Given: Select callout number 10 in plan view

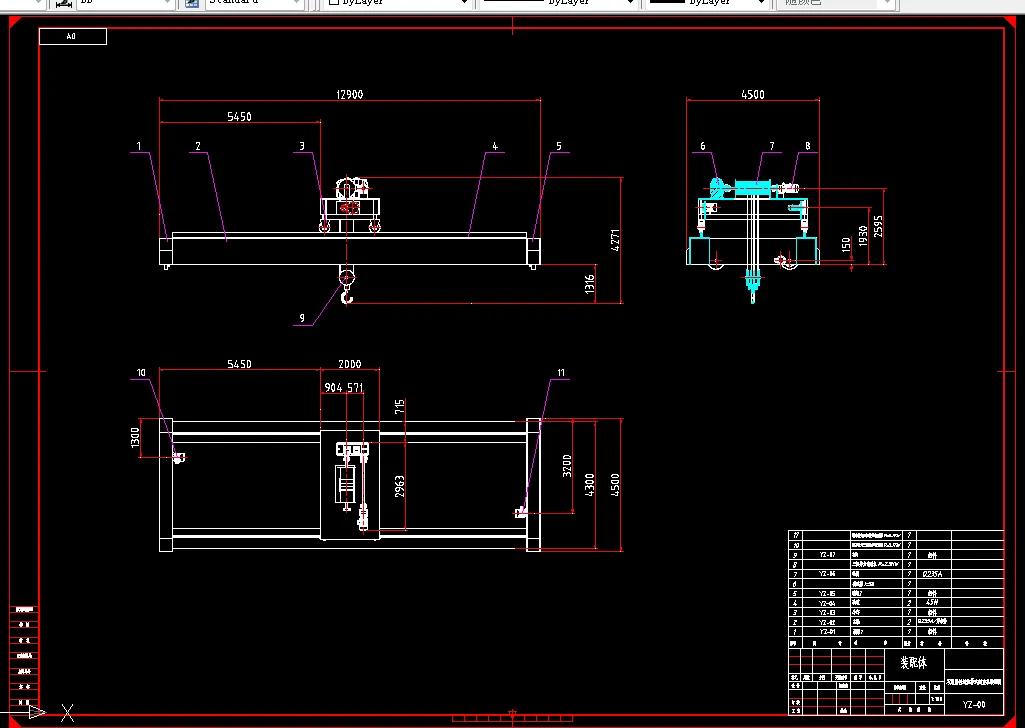Looking at the screenshot, I should click(x=141, y=372).
